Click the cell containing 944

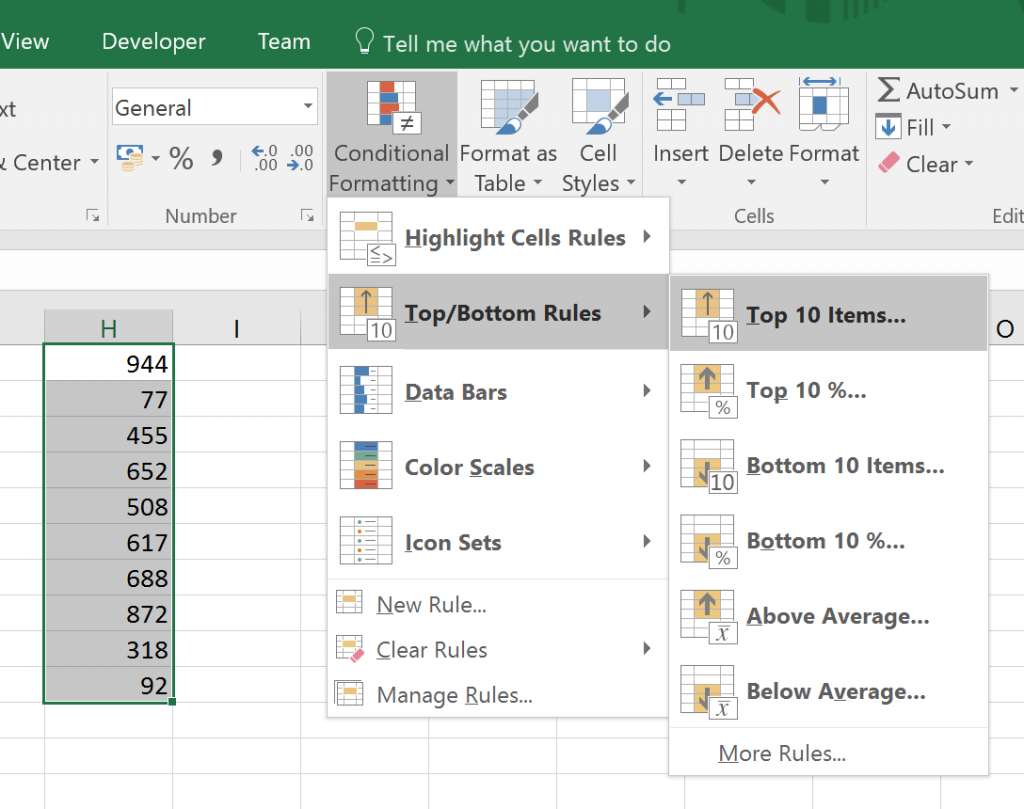click(x=108, y=363)
